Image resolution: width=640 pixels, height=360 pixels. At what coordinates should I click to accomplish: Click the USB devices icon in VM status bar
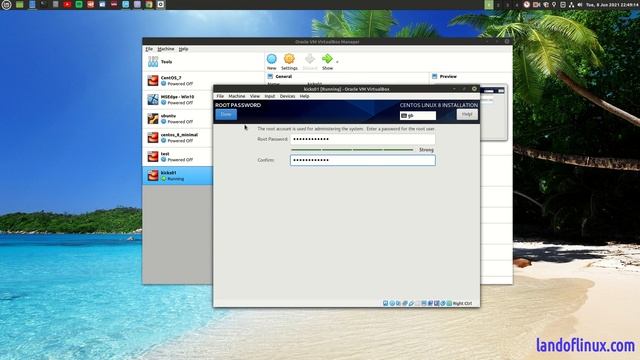tap(411, 303)
